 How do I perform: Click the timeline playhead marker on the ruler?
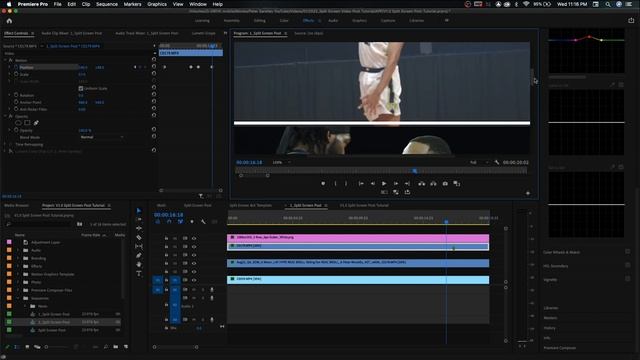tap(446, 222)
